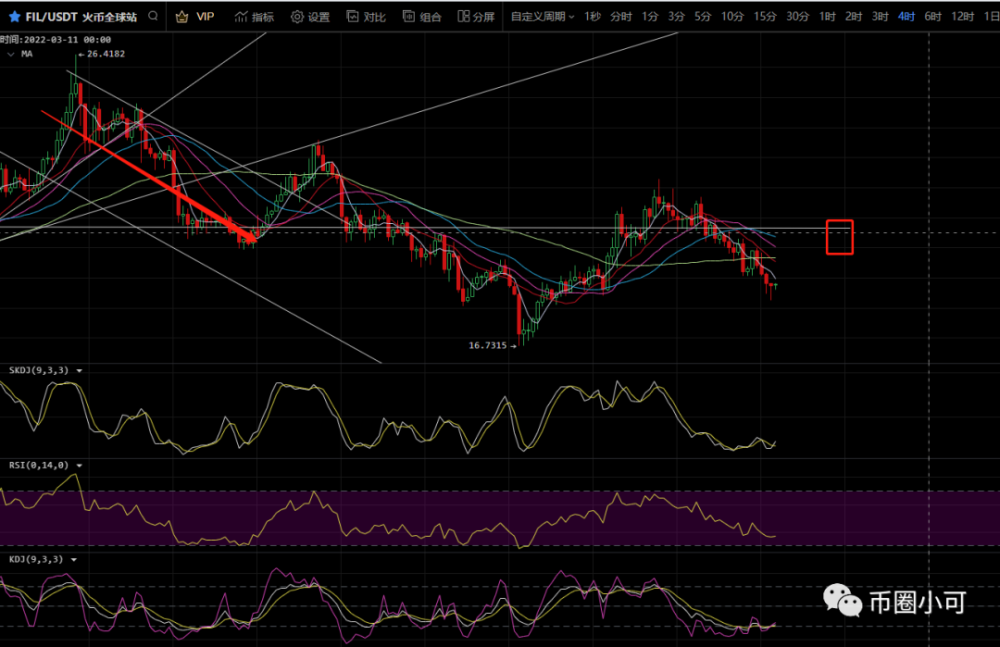Screen dimensions: 1000x647
Task: Open the RSI(0,14,0) indicator dropdown arrow
Action: (80, 466)
